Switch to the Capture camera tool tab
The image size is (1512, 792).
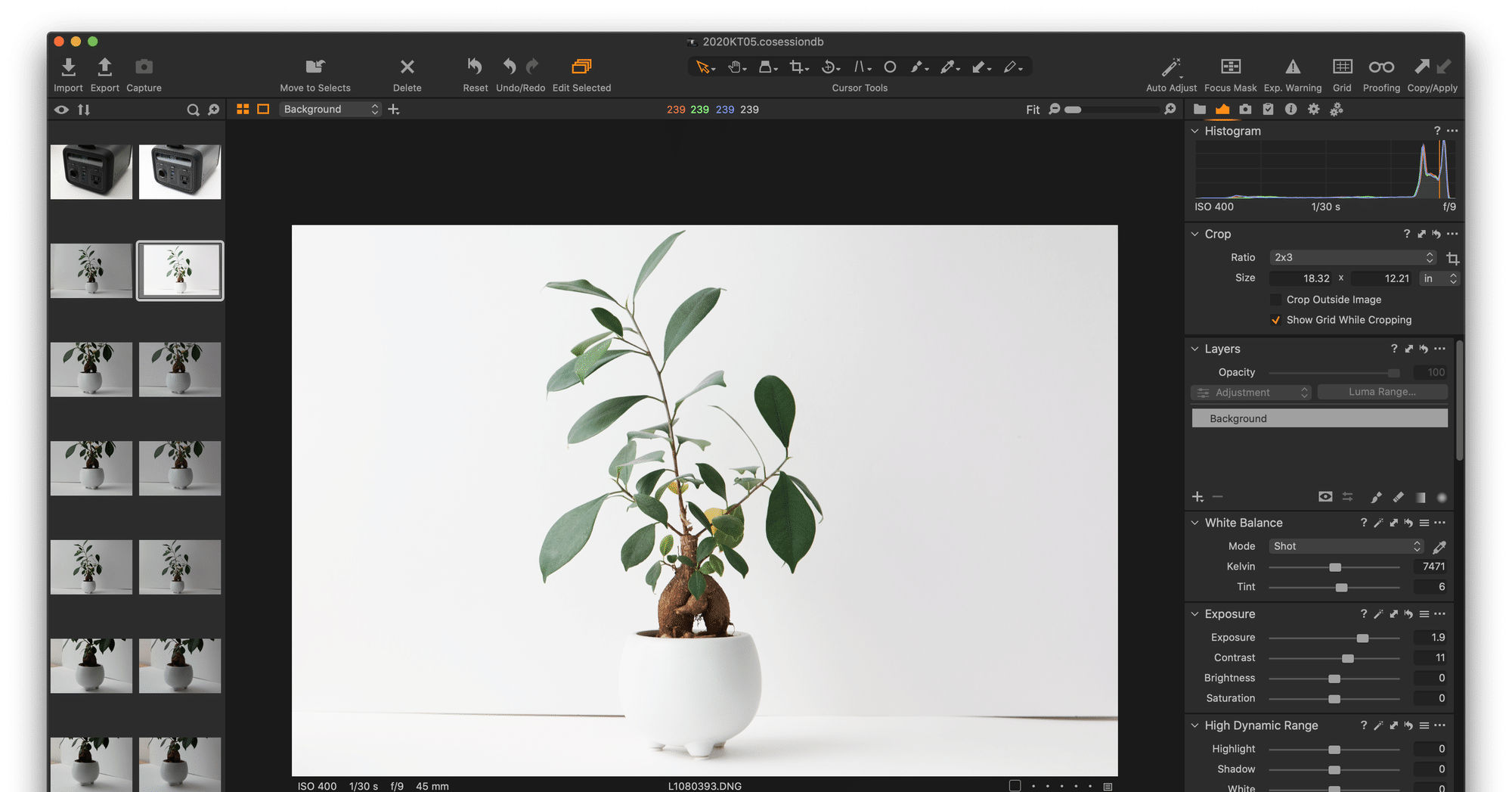coord(1245,110)
